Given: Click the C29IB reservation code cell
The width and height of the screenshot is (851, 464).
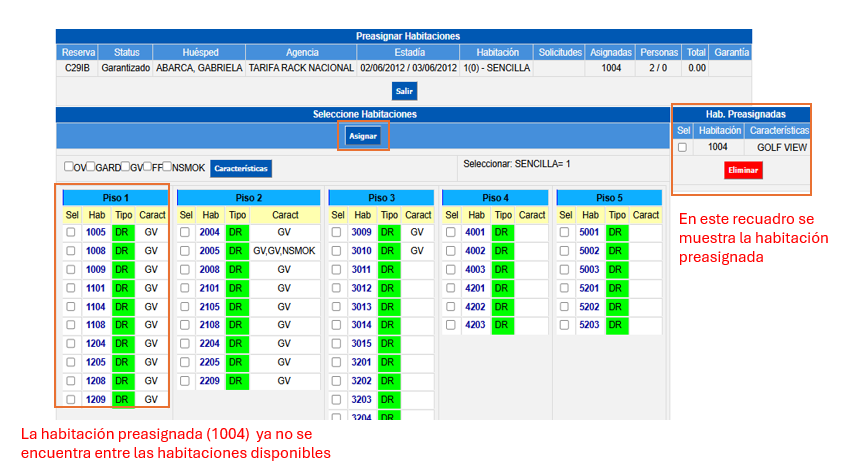Looking at the screenshot, I should (x=77, y=68).
